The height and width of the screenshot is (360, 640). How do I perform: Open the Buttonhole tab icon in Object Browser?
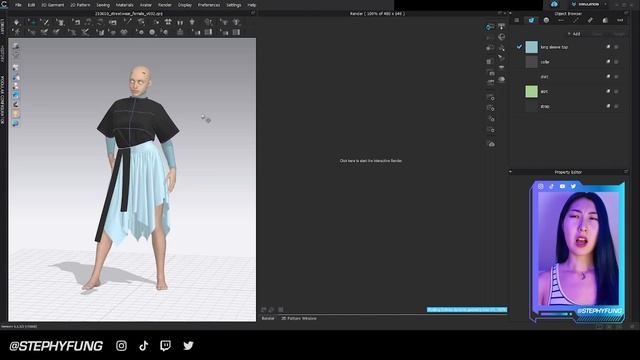click(561, 20)
